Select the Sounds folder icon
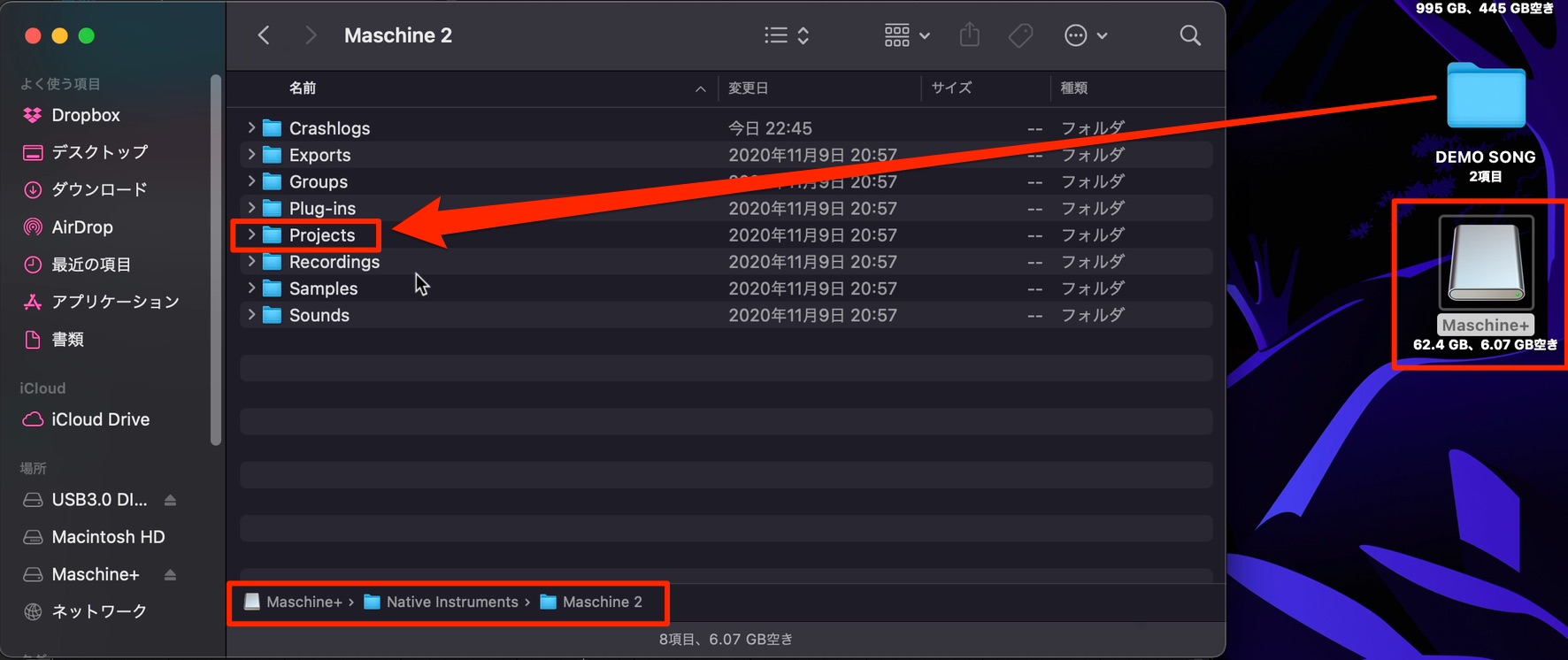 point(273,315)
